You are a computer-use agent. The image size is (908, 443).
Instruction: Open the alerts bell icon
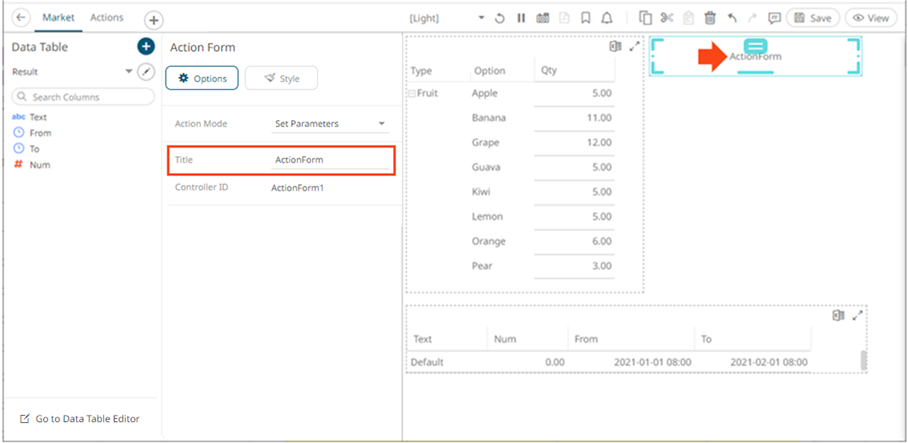click(x=607, y=18)
